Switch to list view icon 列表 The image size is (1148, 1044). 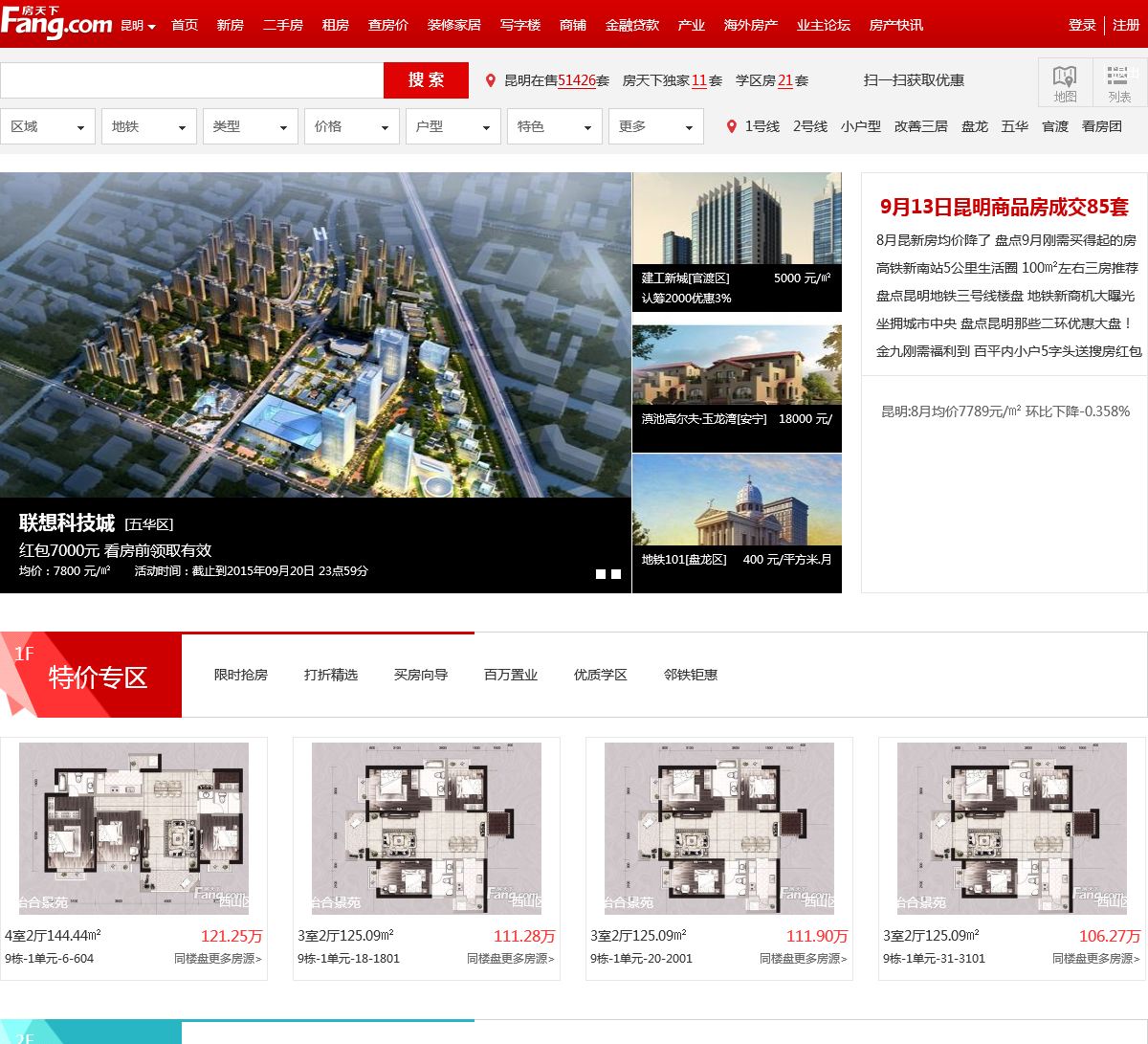pos(1119,82)
